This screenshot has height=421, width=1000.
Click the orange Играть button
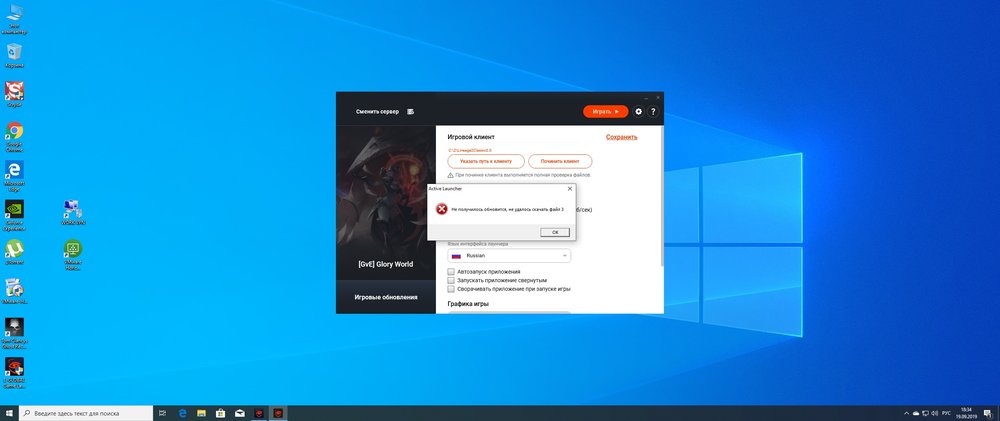point(605,112)
